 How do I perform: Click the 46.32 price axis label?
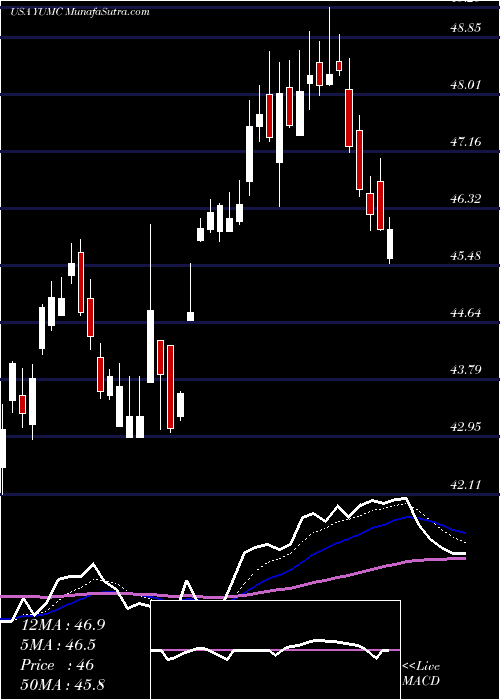(466, 199)
